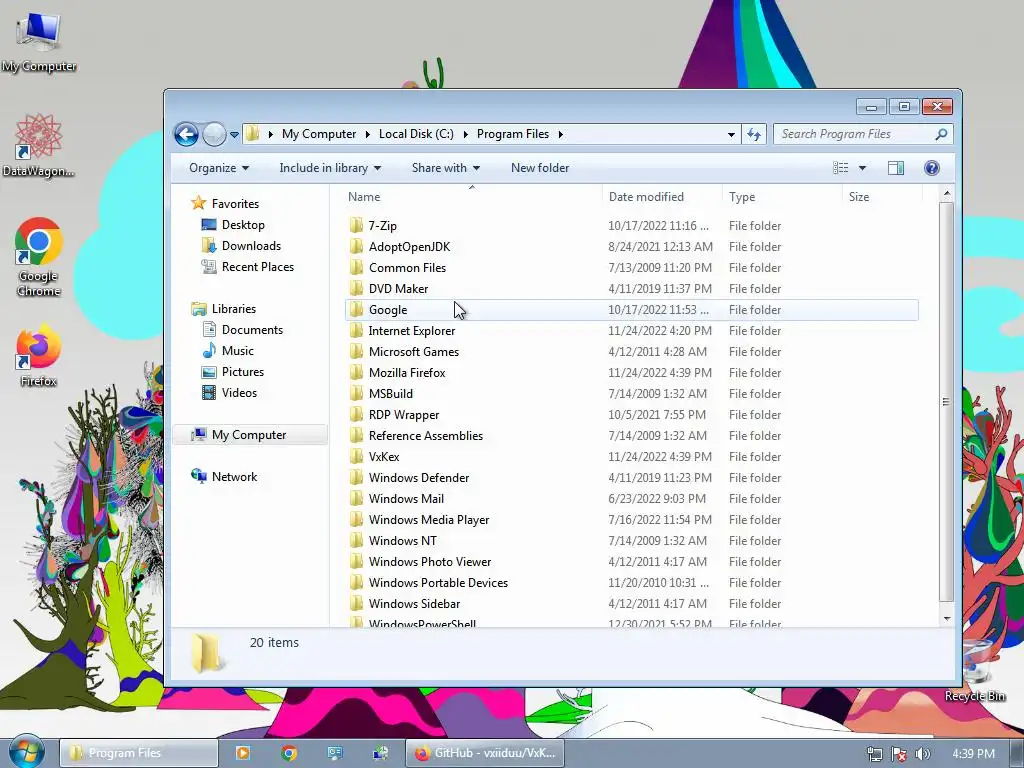This screenshot has width=1024, height=768.
Task: Open Desktop in Favorites
Action: 243,225
